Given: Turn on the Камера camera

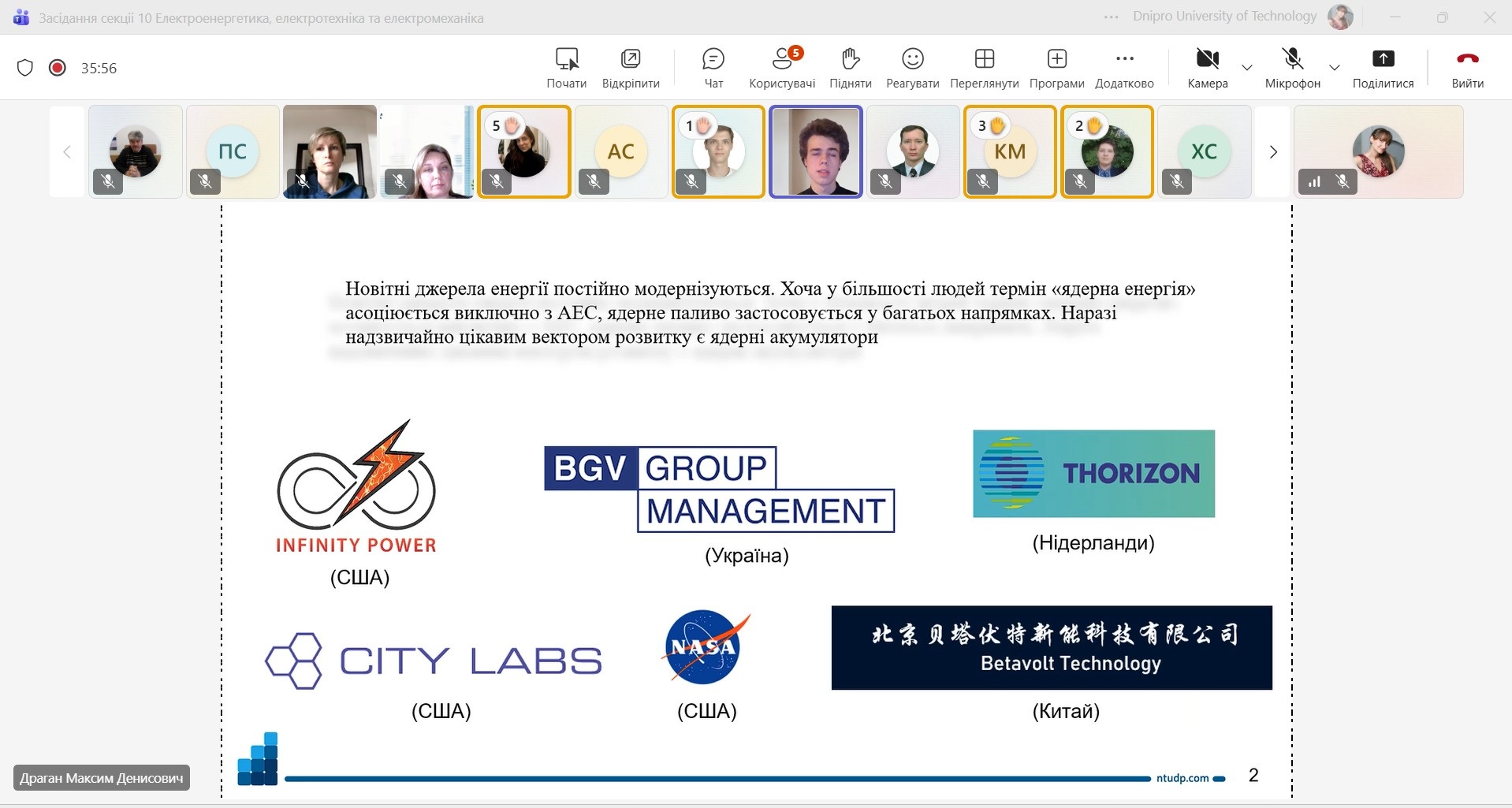Looking at the screenshot, I should 1207,68.
